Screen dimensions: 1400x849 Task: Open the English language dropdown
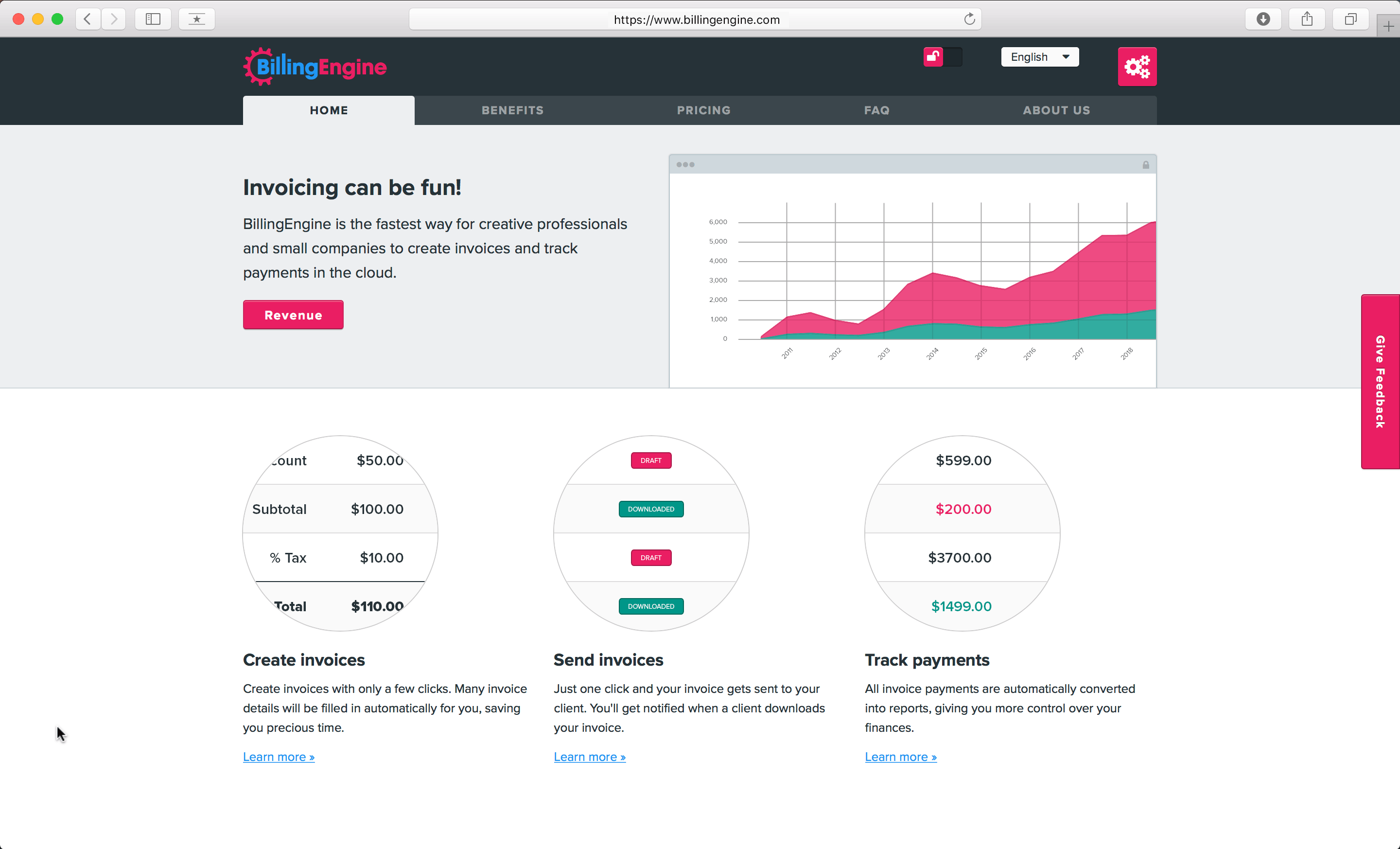pos(1040,57)
